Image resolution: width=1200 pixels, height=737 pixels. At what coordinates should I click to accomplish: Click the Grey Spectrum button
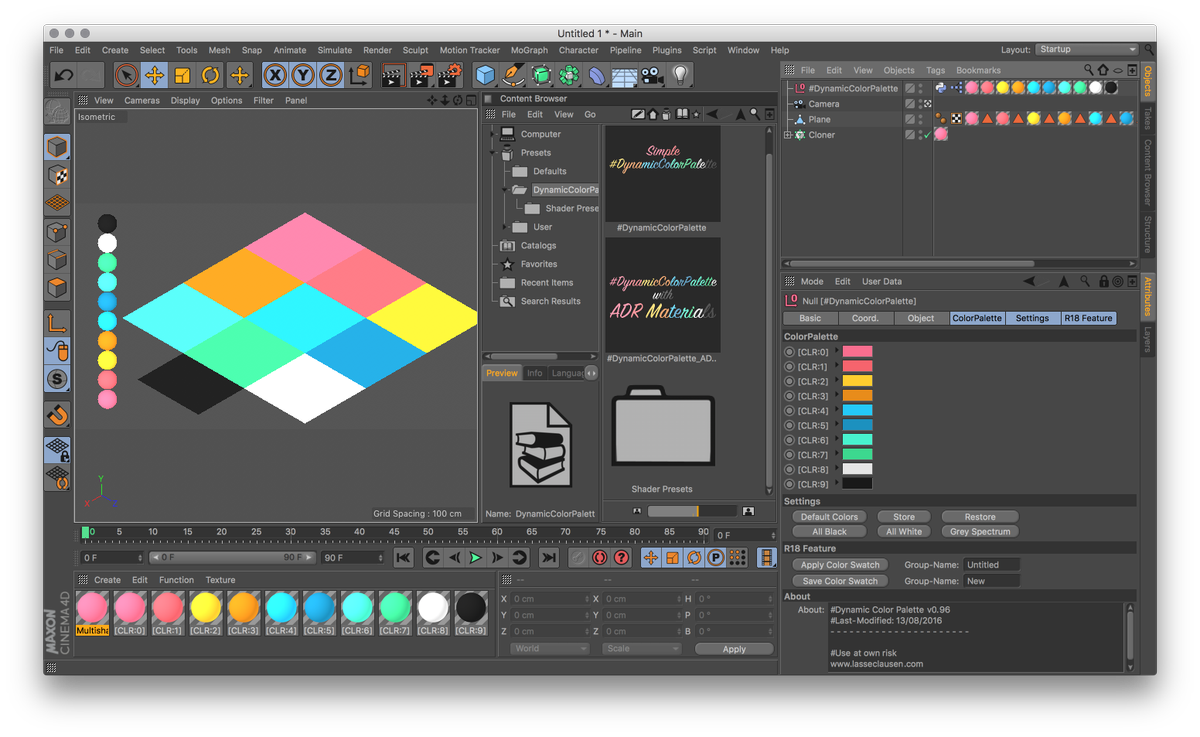click(979, 531)
